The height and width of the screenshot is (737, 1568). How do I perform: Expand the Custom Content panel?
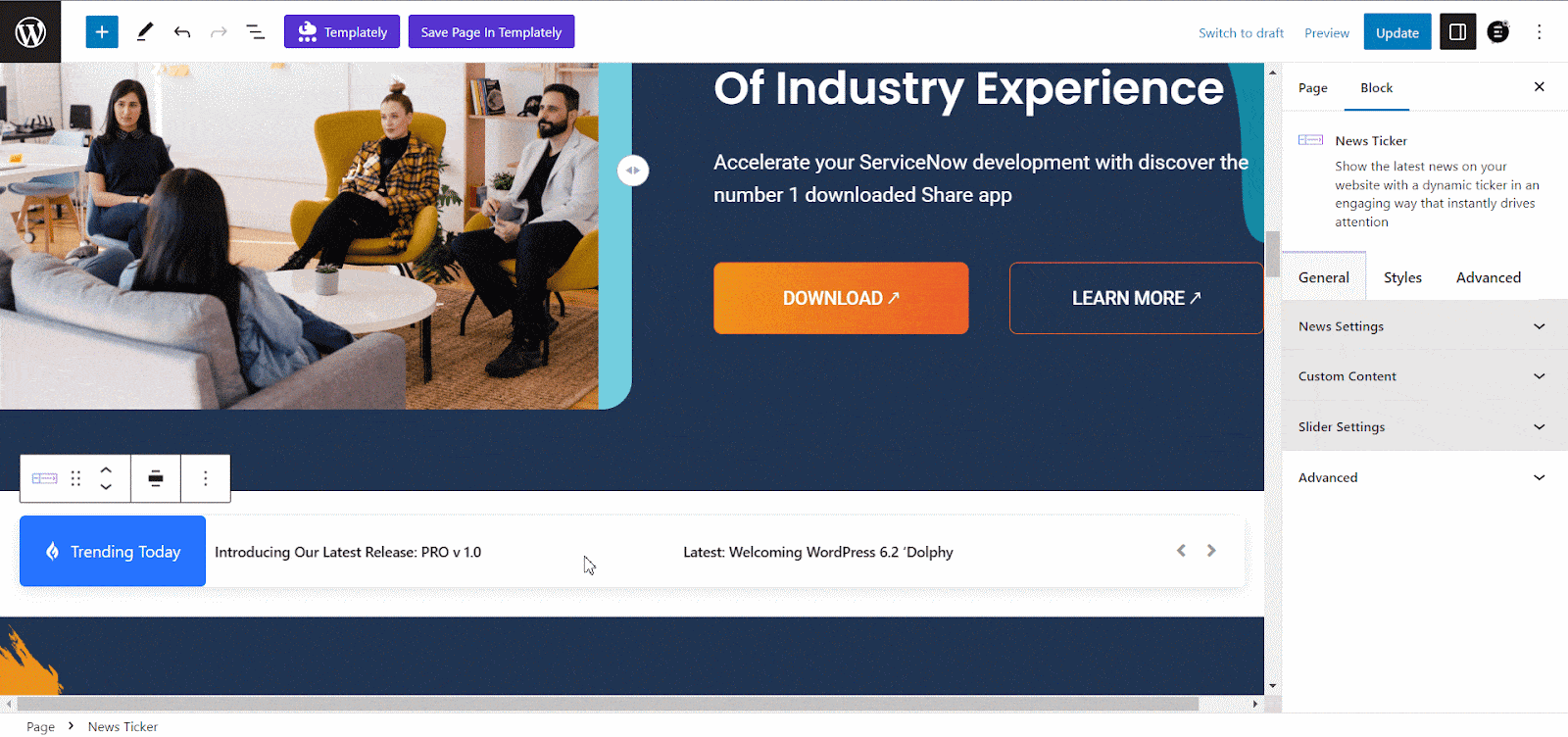click(x=1424, y=376)
